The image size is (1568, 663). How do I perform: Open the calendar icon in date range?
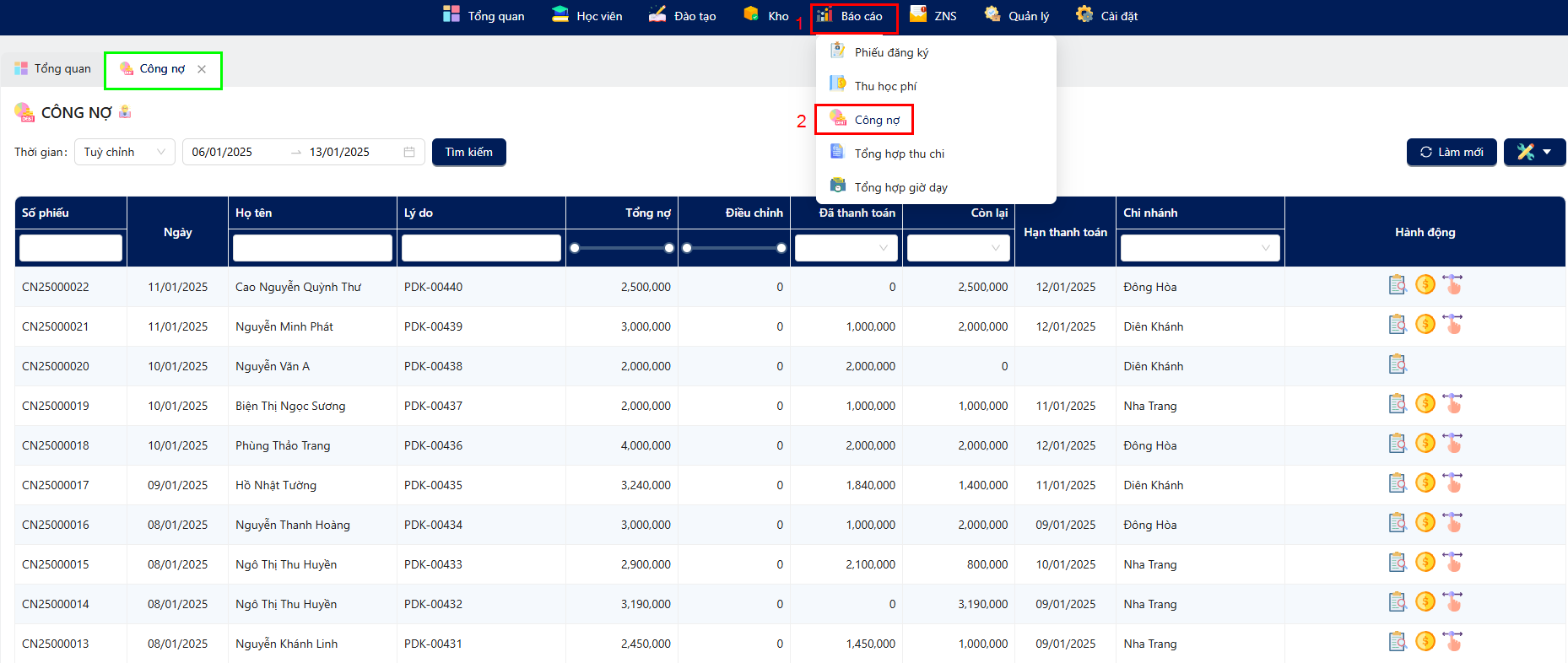(409, 152)
